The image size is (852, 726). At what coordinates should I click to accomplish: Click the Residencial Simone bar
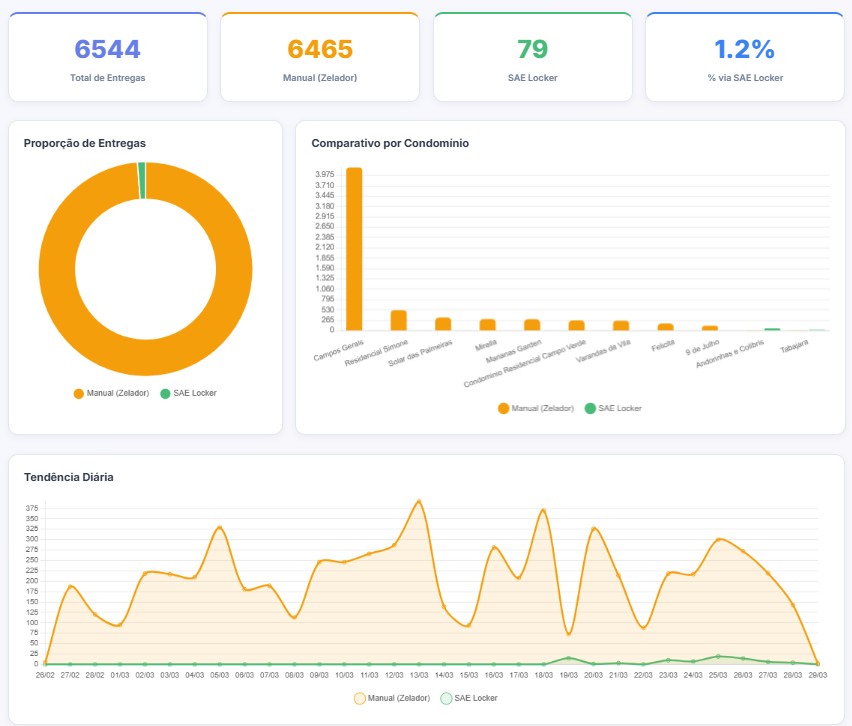click(398, 320)
